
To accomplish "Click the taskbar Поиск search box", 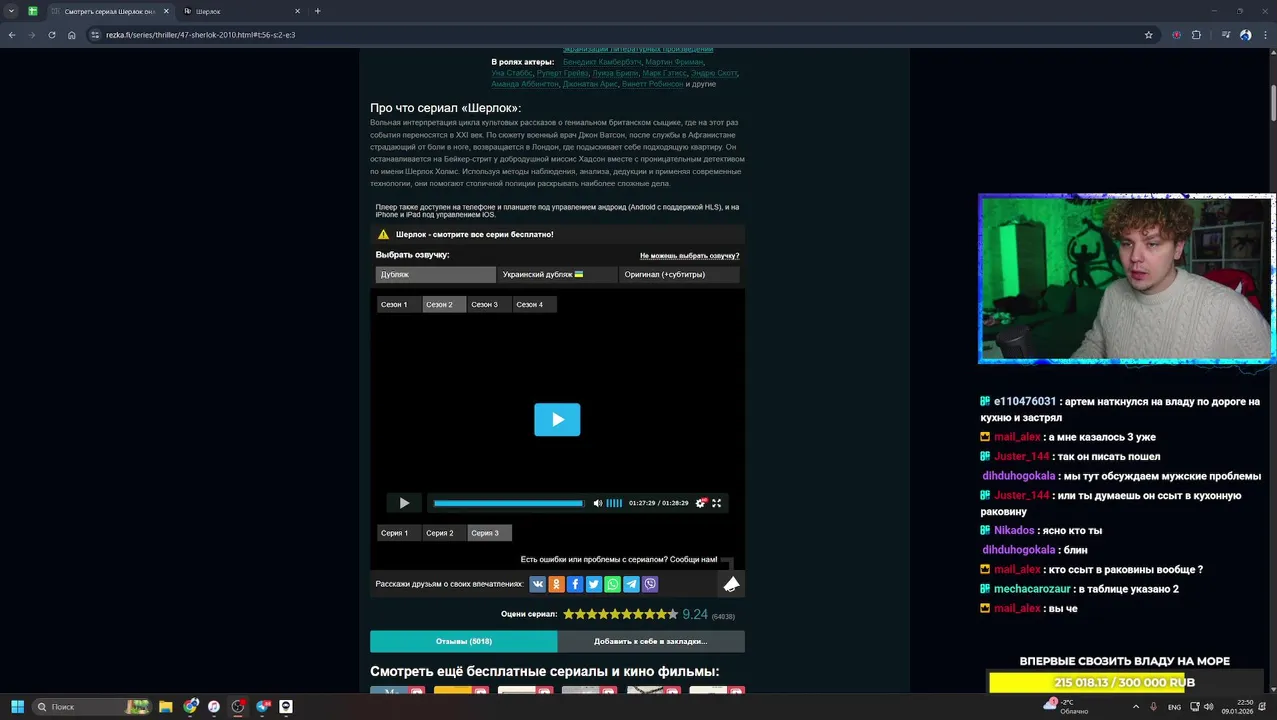I will pos(93,706).
